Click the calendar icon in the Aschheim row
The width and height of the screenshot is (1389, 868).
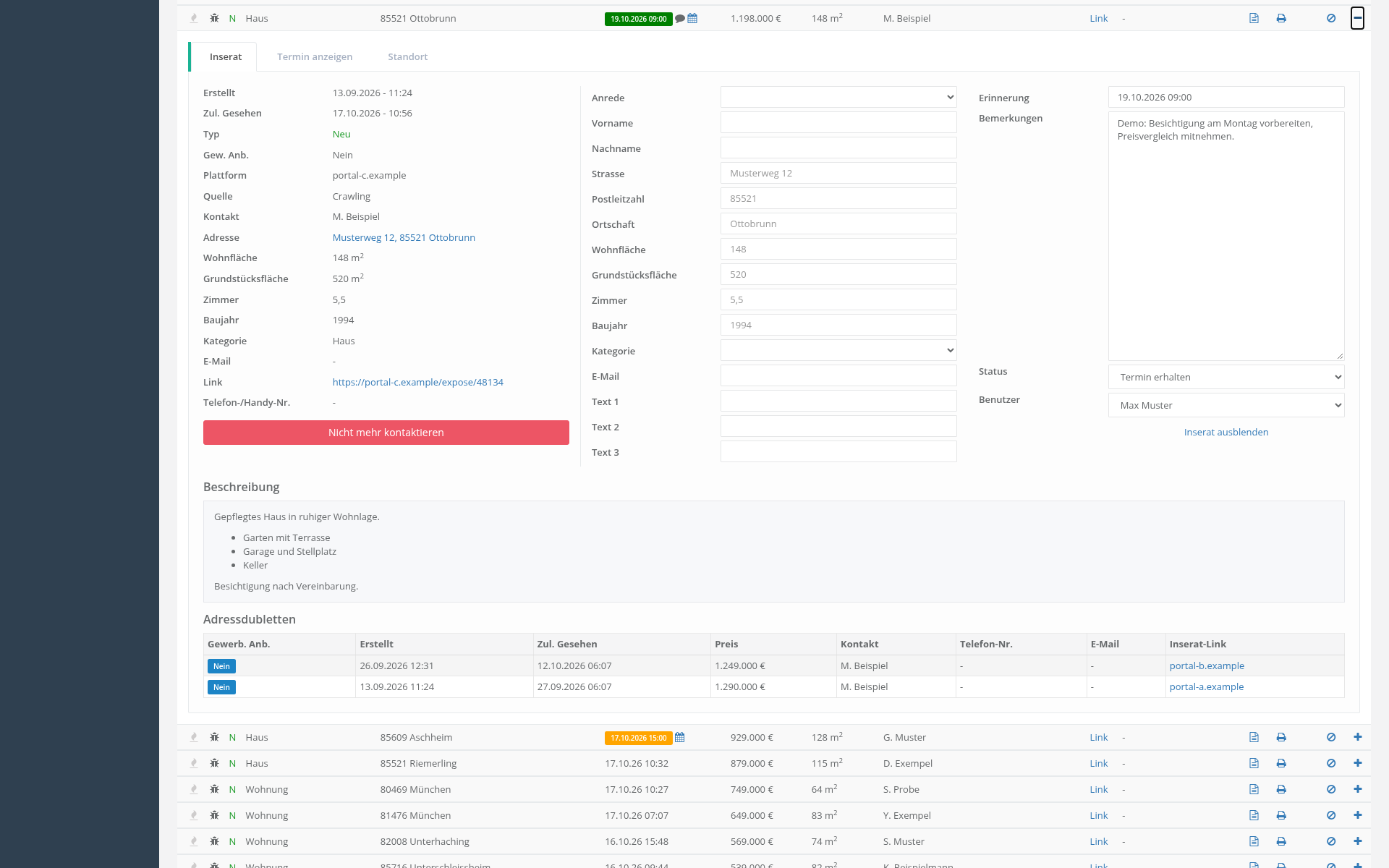pyautogui.click(x=679, y=738)
